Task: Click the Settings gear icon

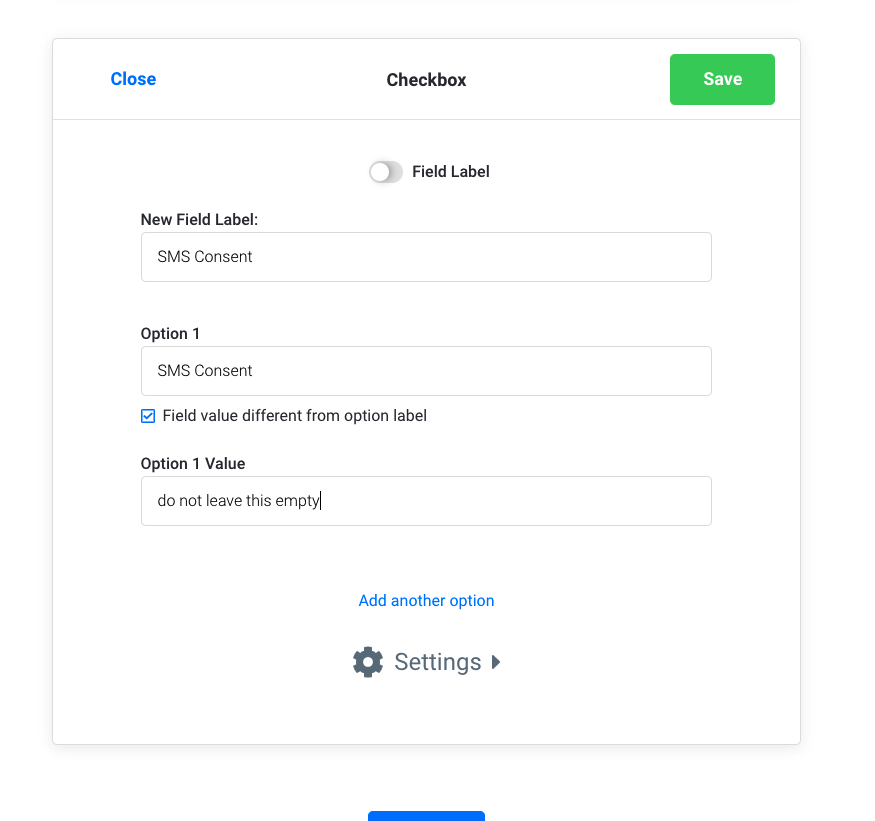Action: point(368,662)
